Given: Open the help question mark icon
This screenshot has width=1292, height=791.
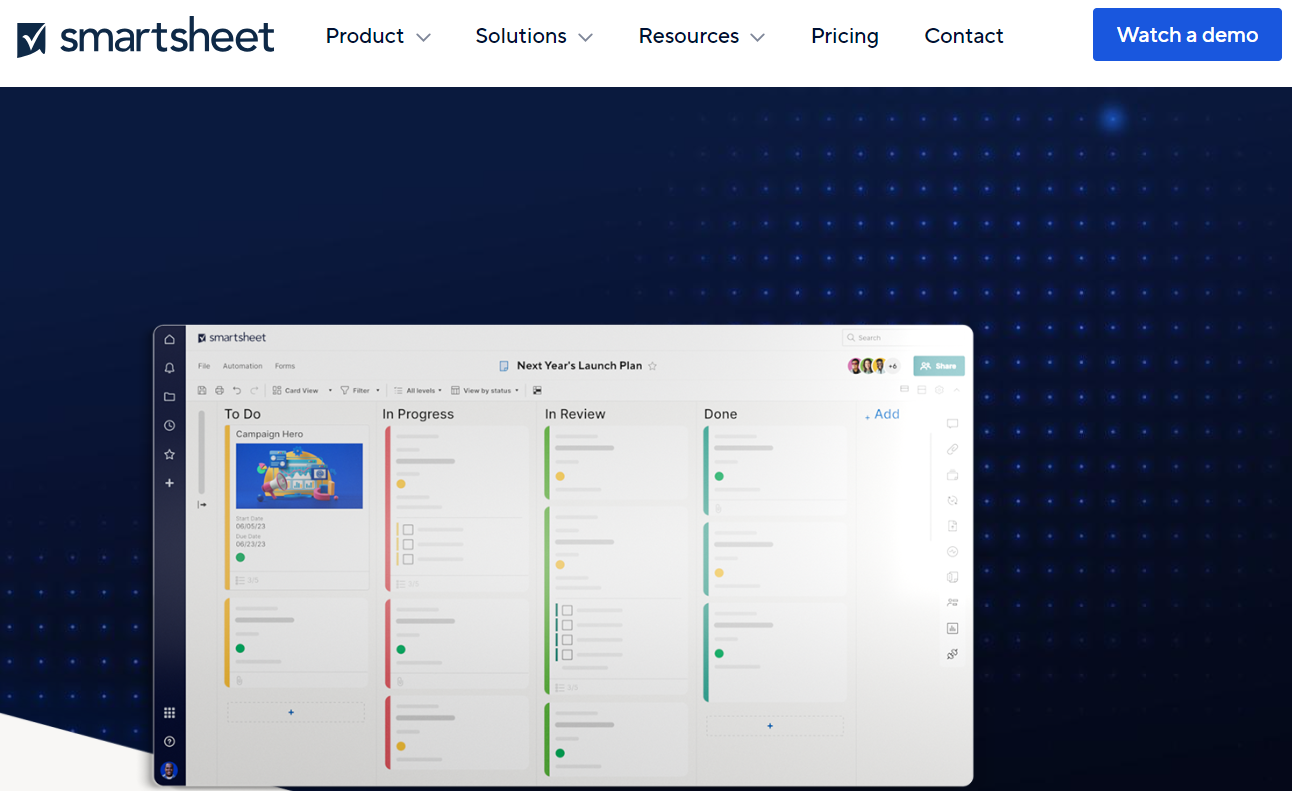Looking at the screenshot, I should coord(169,741).
